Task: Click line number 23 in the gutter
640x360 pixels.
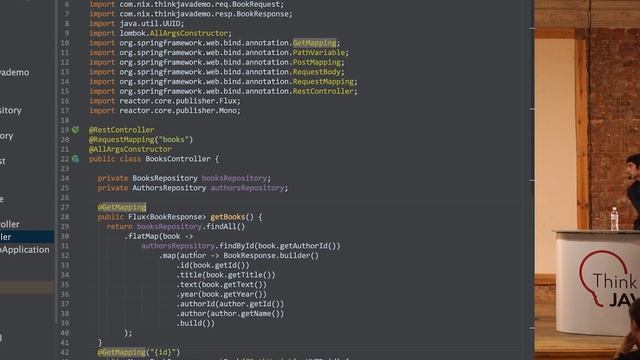Action: coord(65,169)
